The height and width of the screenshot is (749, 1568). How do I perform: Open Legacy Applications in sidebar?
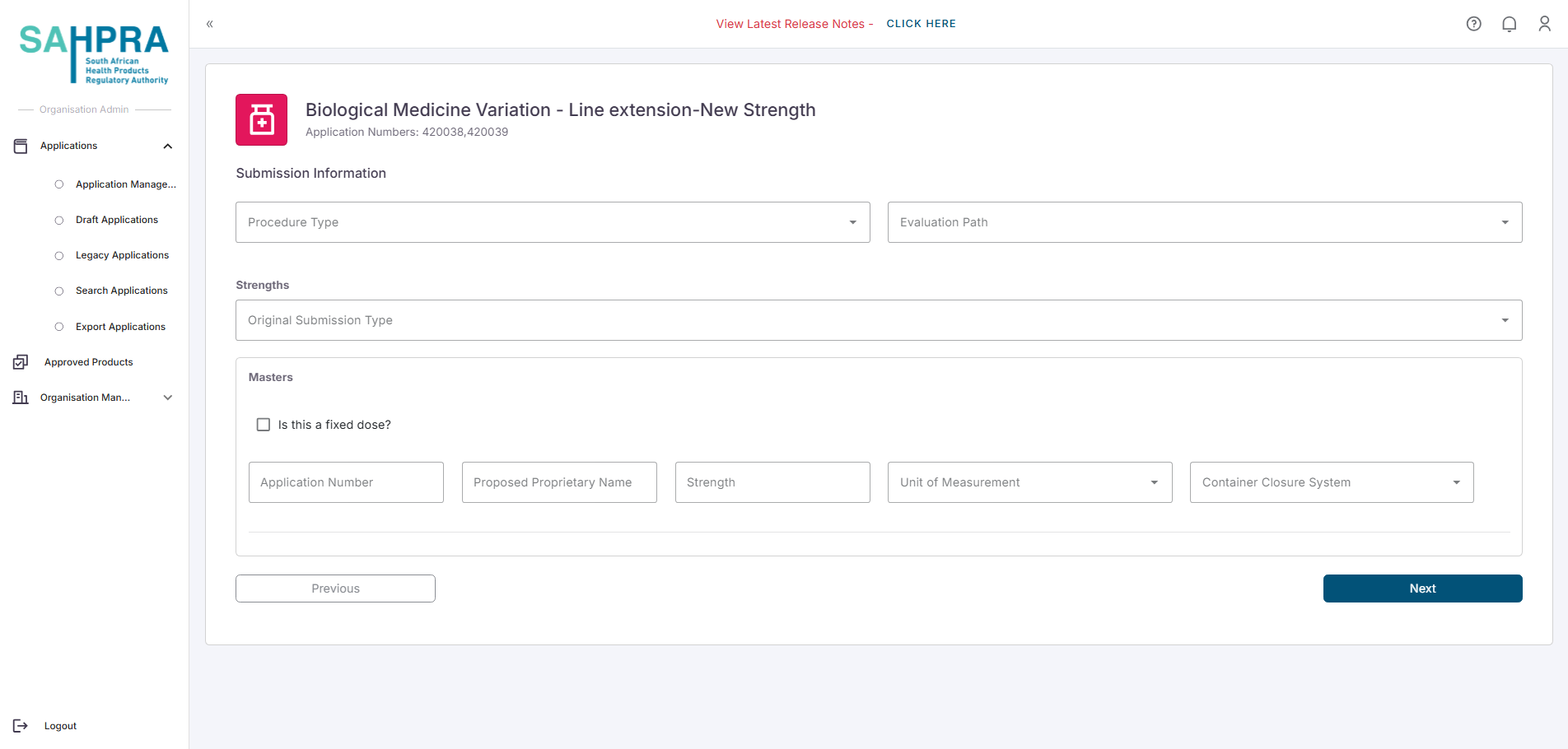(x=122, y=255)
